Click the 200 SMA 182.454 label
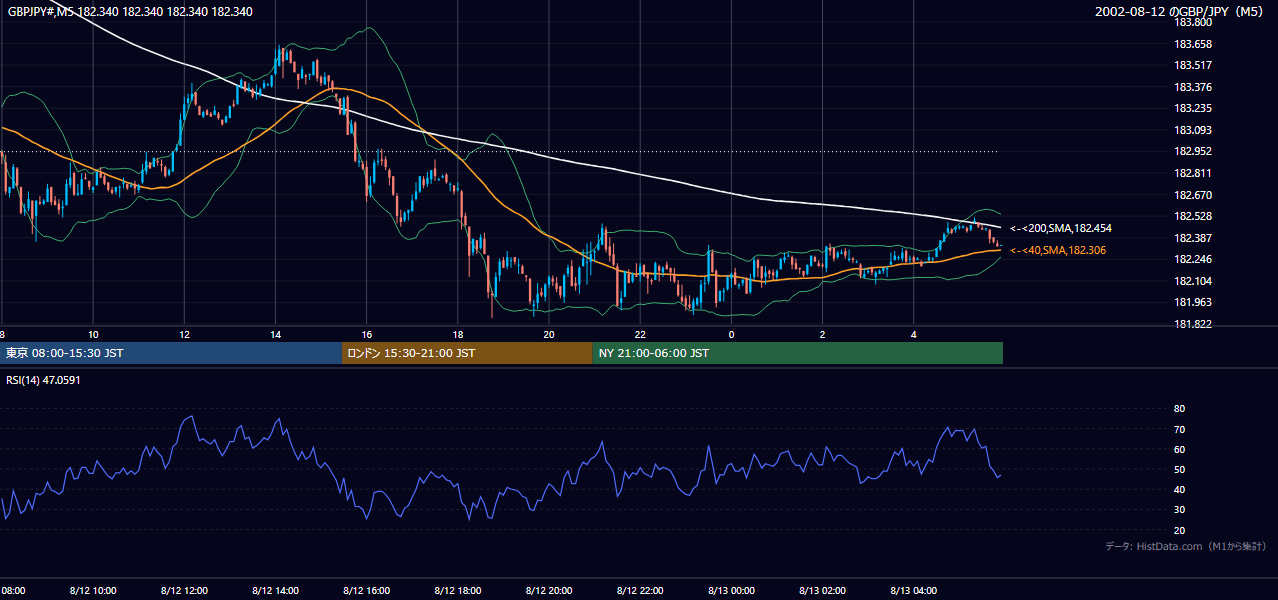Viewport: 1278px width, 600px height. tap(1061, 228)
